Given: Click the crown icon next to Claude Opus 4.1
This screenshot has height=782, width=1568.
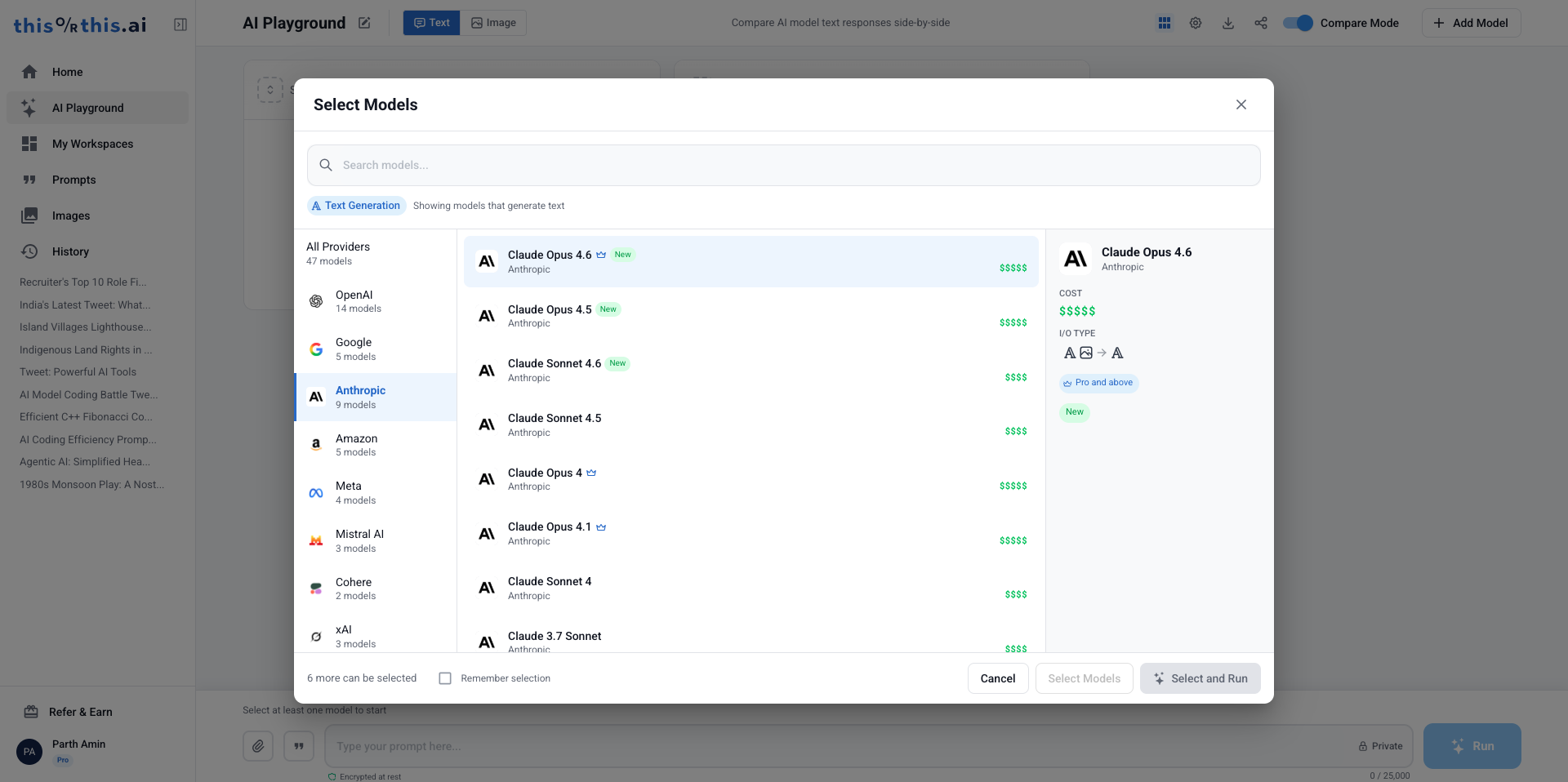Looking at the screenshot, I should point(601,527).
